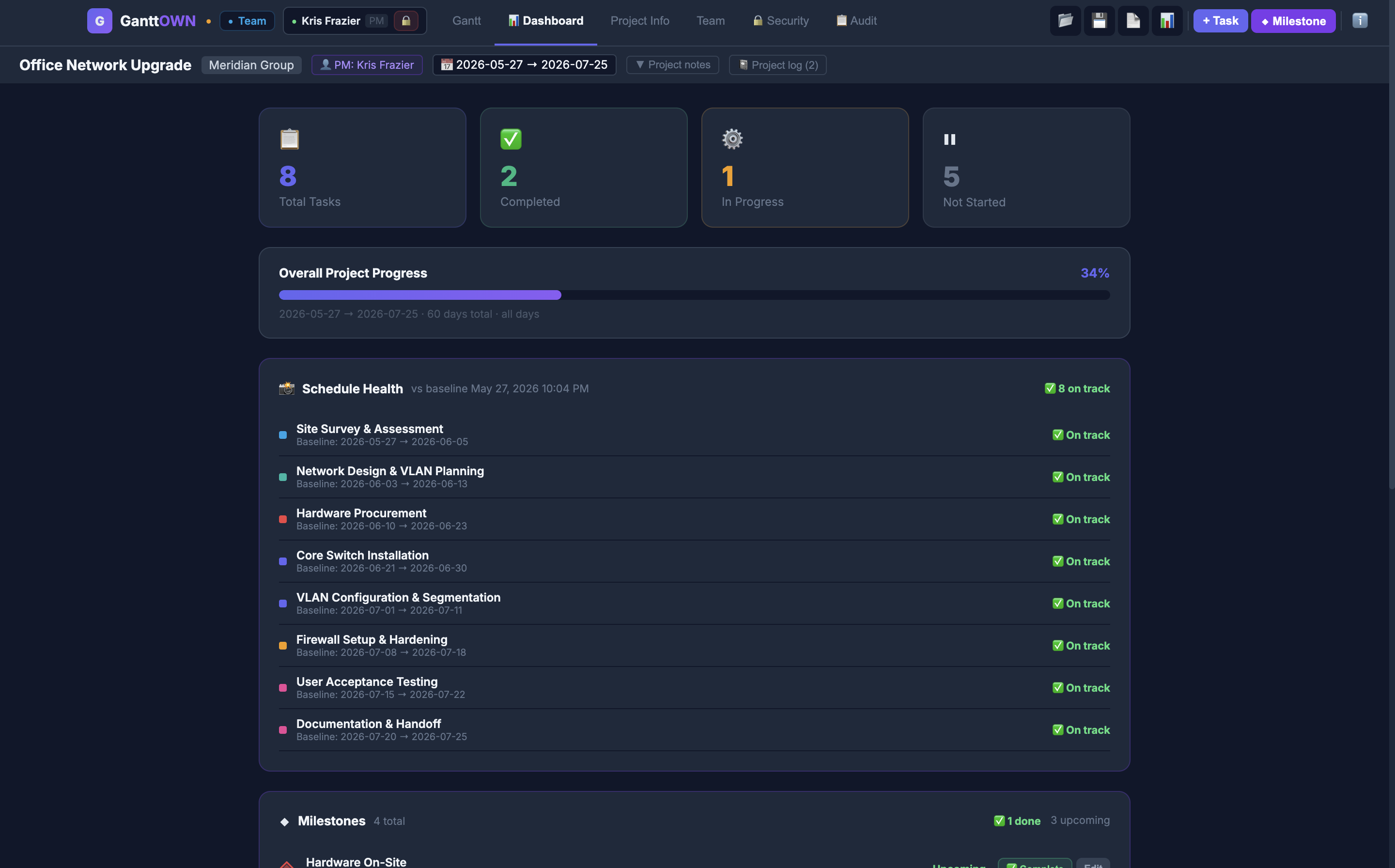The height and width of the screenshot is (868, 1395).
Task: Click the '3 upcoming' milestones count
Action: 1080,821
